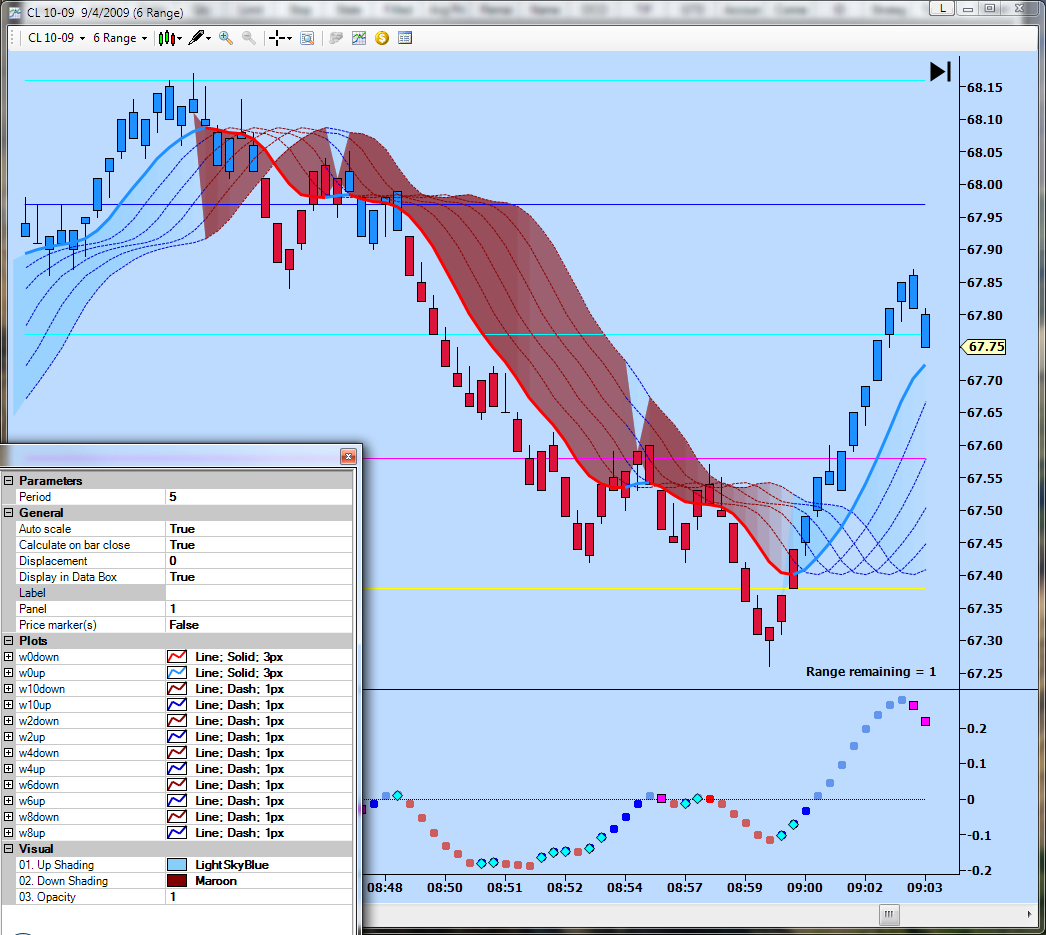This screenshot has width=1046, height=935.
Task: Click the 'Range remaining = 1' text
Action: click(x=871, y=672)
